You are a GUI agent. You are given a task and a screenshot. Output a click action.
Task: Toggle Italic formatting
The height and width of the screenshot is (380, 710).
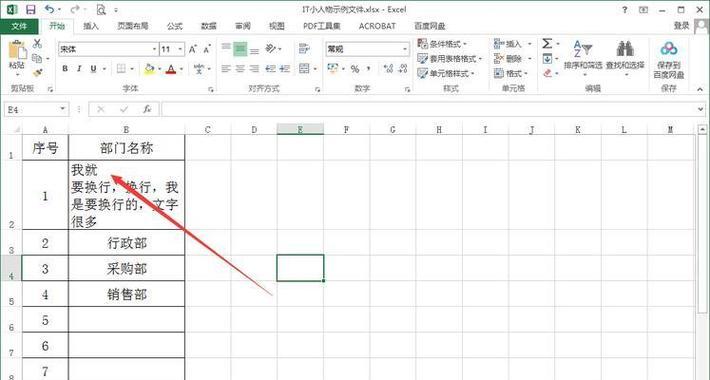tap(79, 69)
